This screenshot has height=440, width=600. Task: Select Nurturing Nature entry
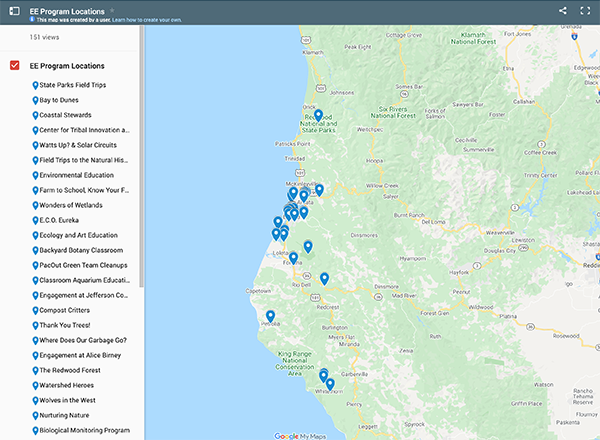coord(64,415)
